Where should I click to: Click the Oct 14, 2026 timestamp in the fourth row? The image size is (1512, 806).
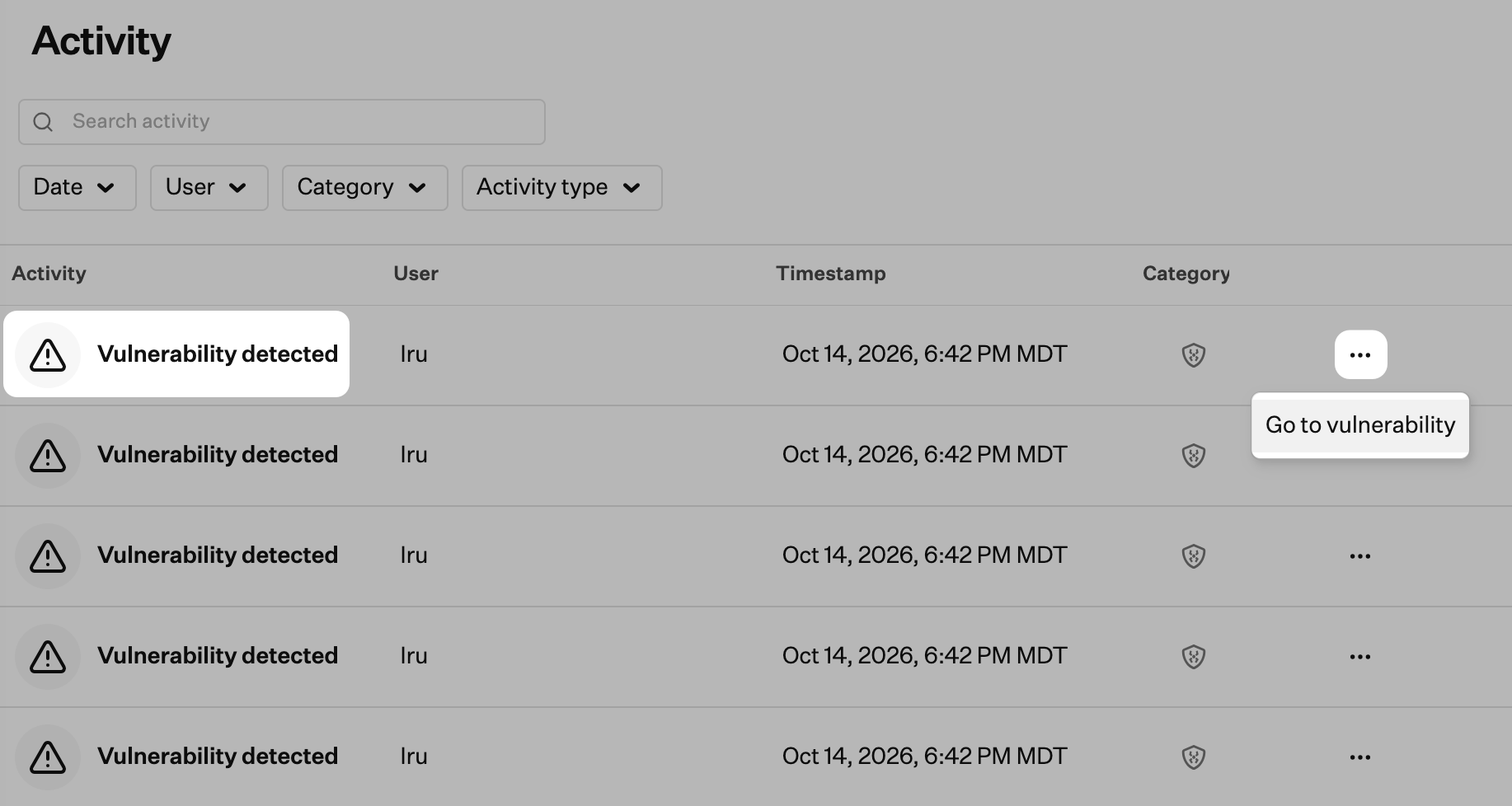[x=924, y=656]
